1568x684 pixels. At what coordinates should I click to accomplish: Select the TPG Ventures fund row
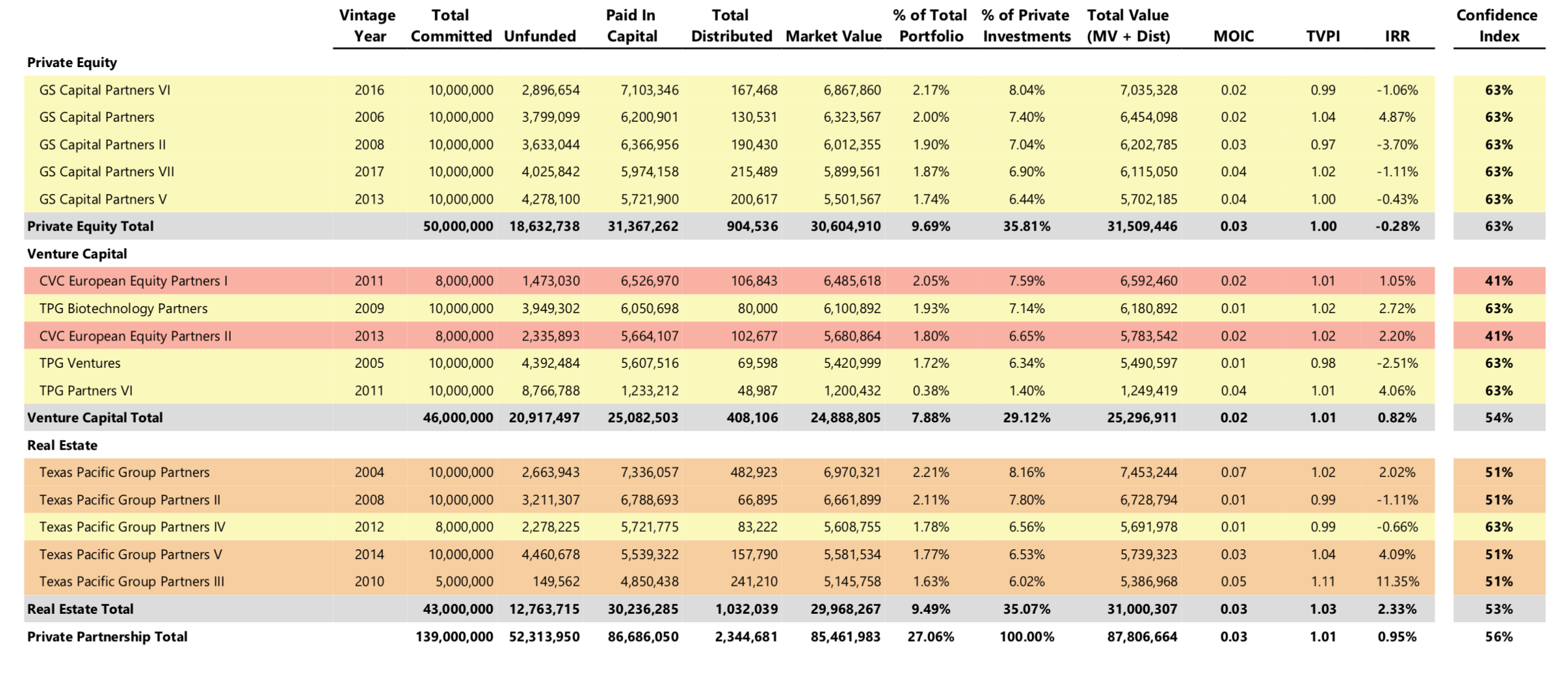click(80, 363)
